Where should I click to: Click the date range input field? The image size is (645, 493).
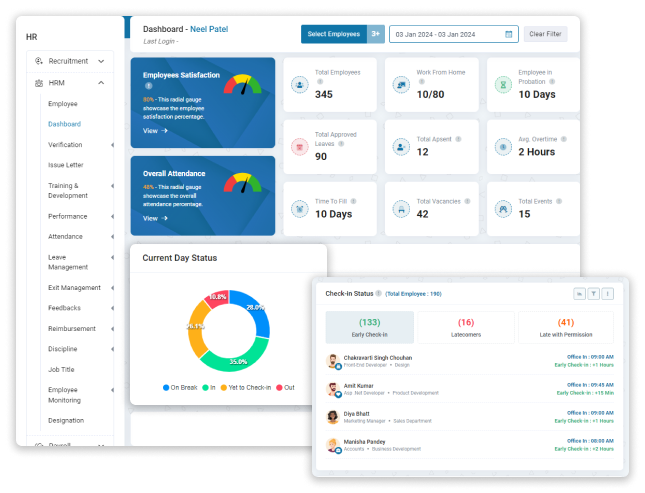pyautogui.click(x=446, y=34)
